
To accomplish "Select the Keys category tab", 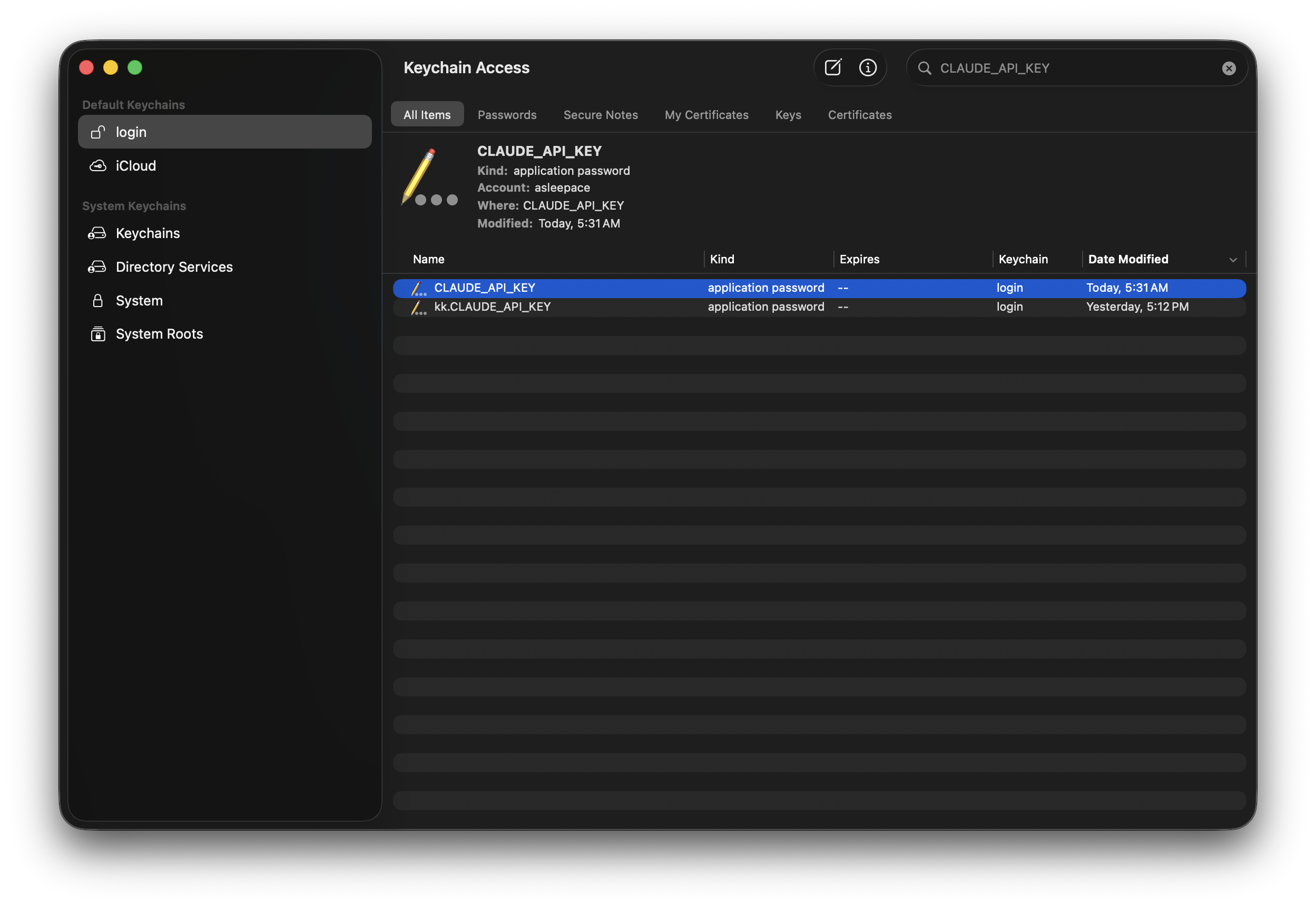I will pos(788,114).
